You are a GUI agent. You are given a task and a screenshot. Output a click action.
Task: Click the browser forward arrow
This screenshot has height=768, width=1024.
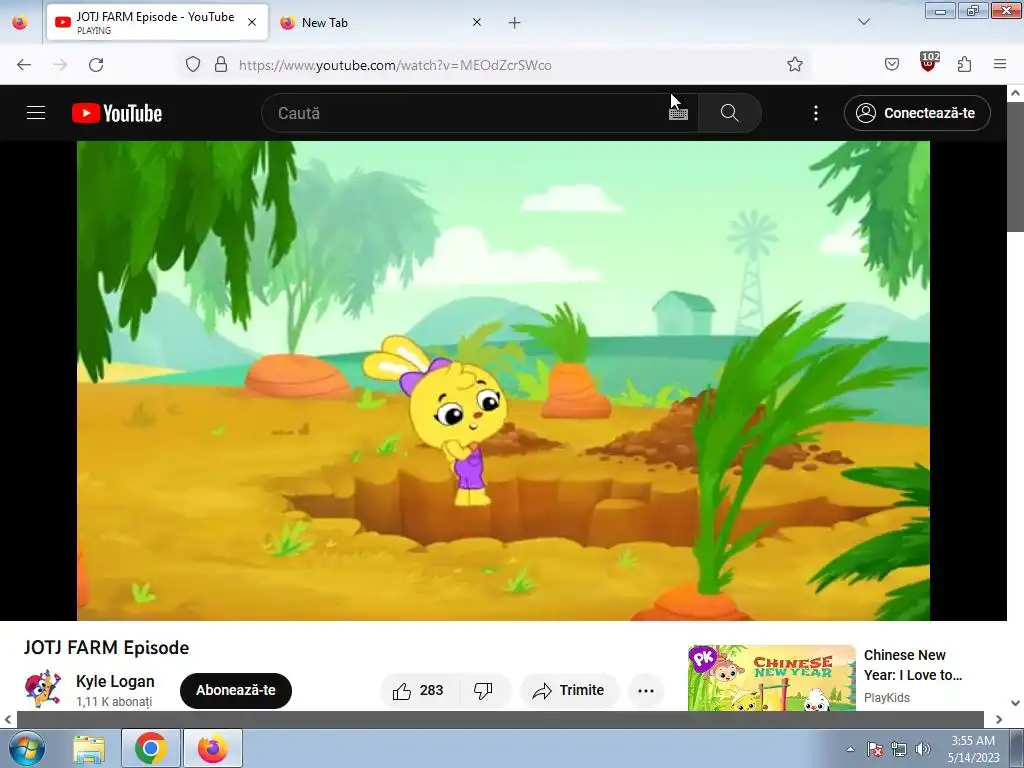tap(60, 65)
